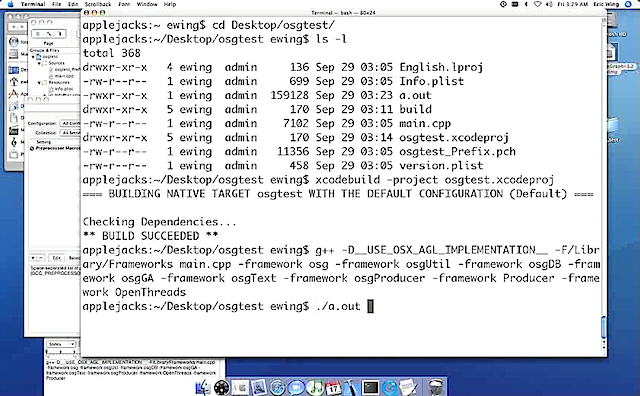The image size is (640, 396).
Task: Open iCal calendar icon showing 17
Action: click(333, 387)
